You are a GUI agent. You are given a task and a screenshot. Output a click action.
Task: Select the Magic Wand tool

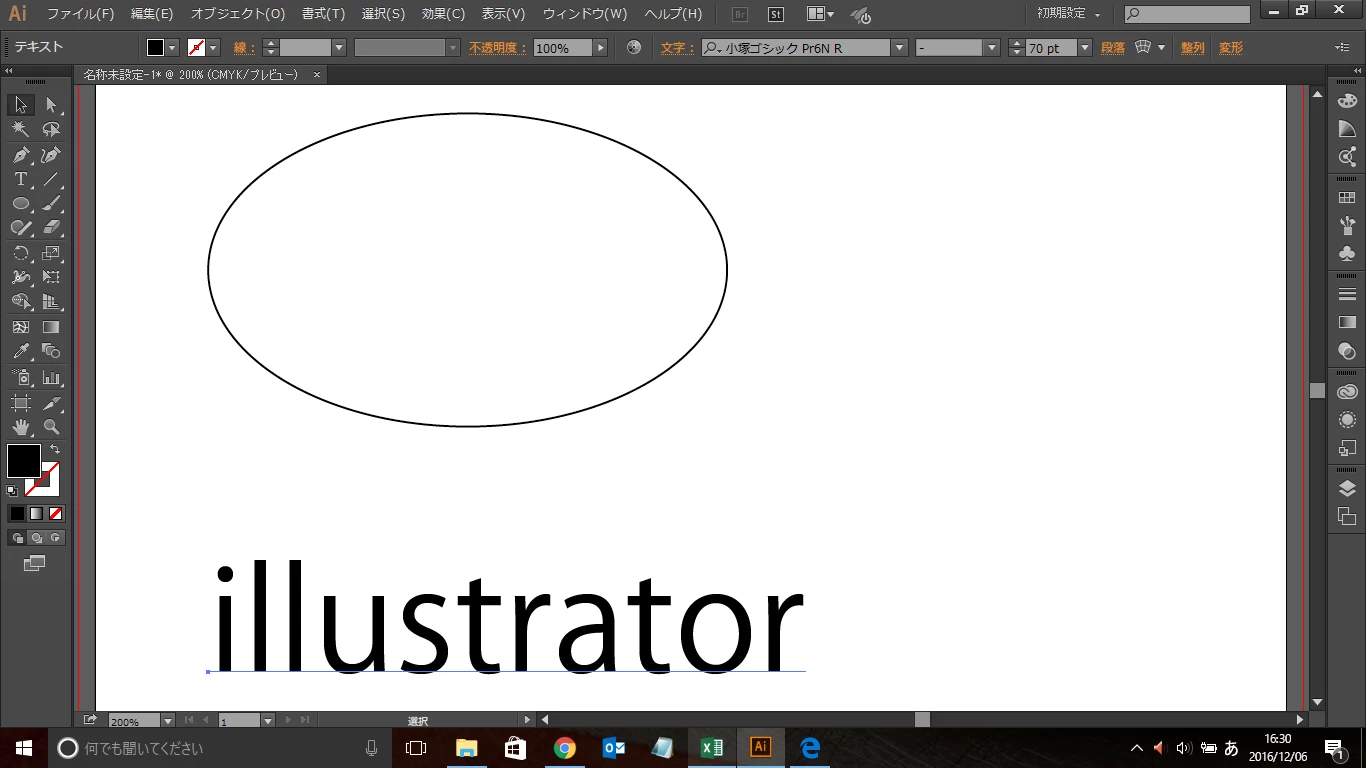20,130
